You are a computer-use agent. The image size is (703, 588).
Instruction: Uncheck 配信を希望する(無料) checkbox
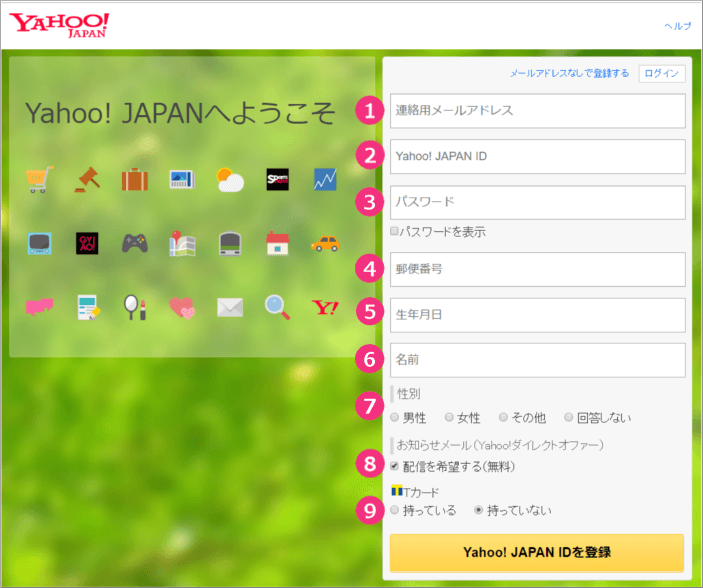(394, 466)
